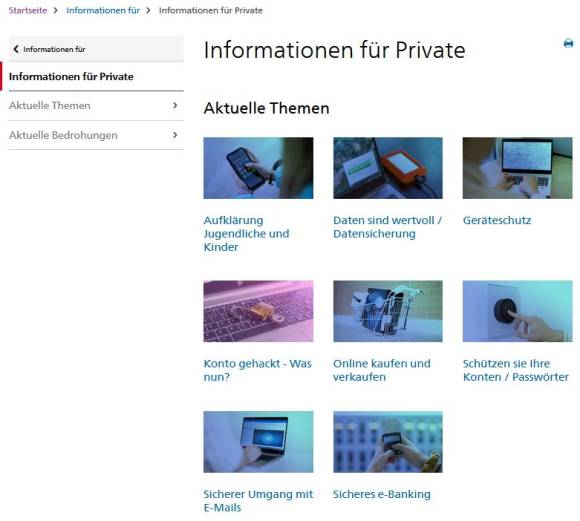Select Informationen für Private in the sidebar
This screenshot has width=580, height=521.
(71, 77)
